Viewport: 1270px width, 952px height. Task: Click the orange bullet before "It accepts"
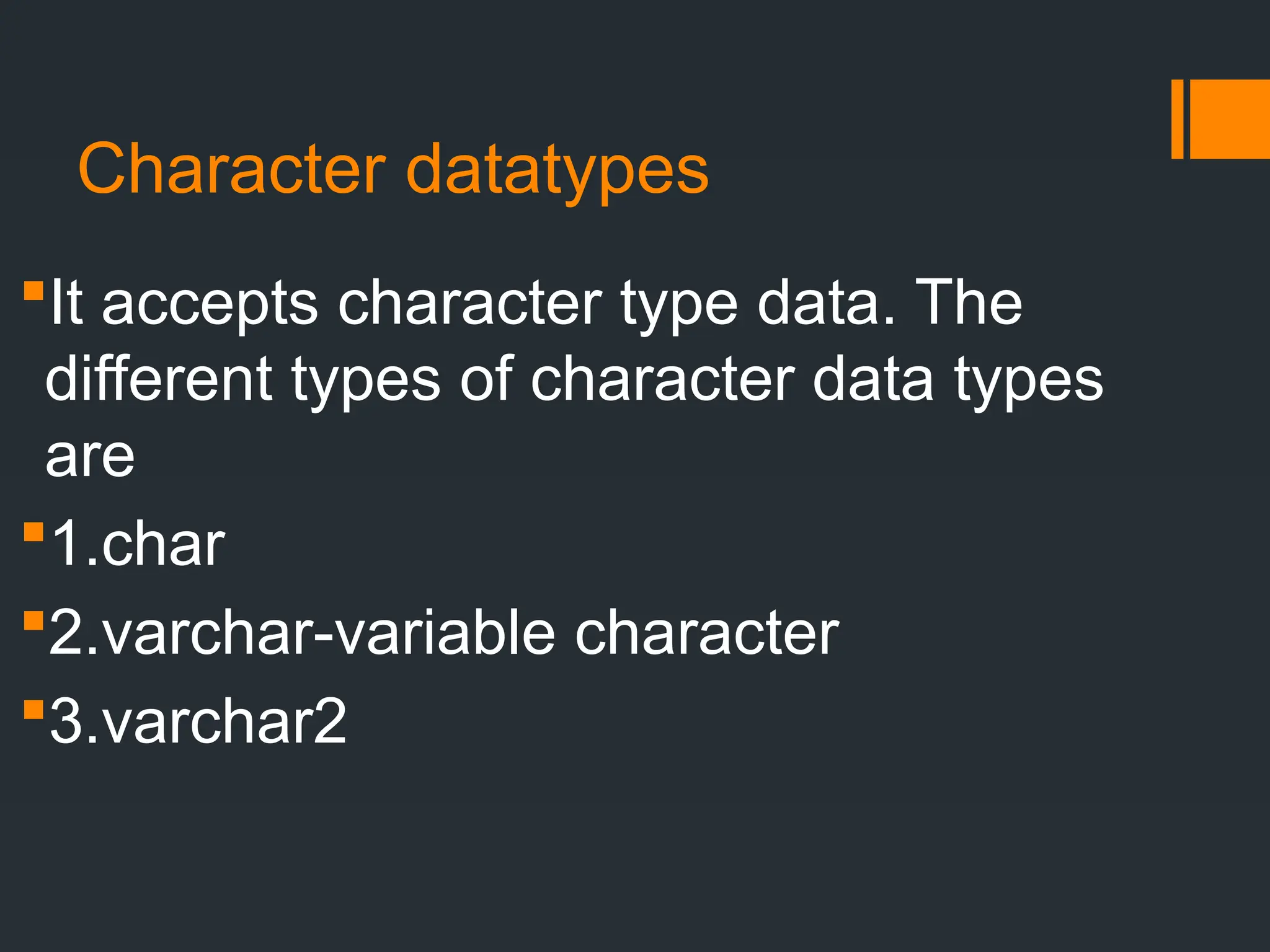pos(33,291)
